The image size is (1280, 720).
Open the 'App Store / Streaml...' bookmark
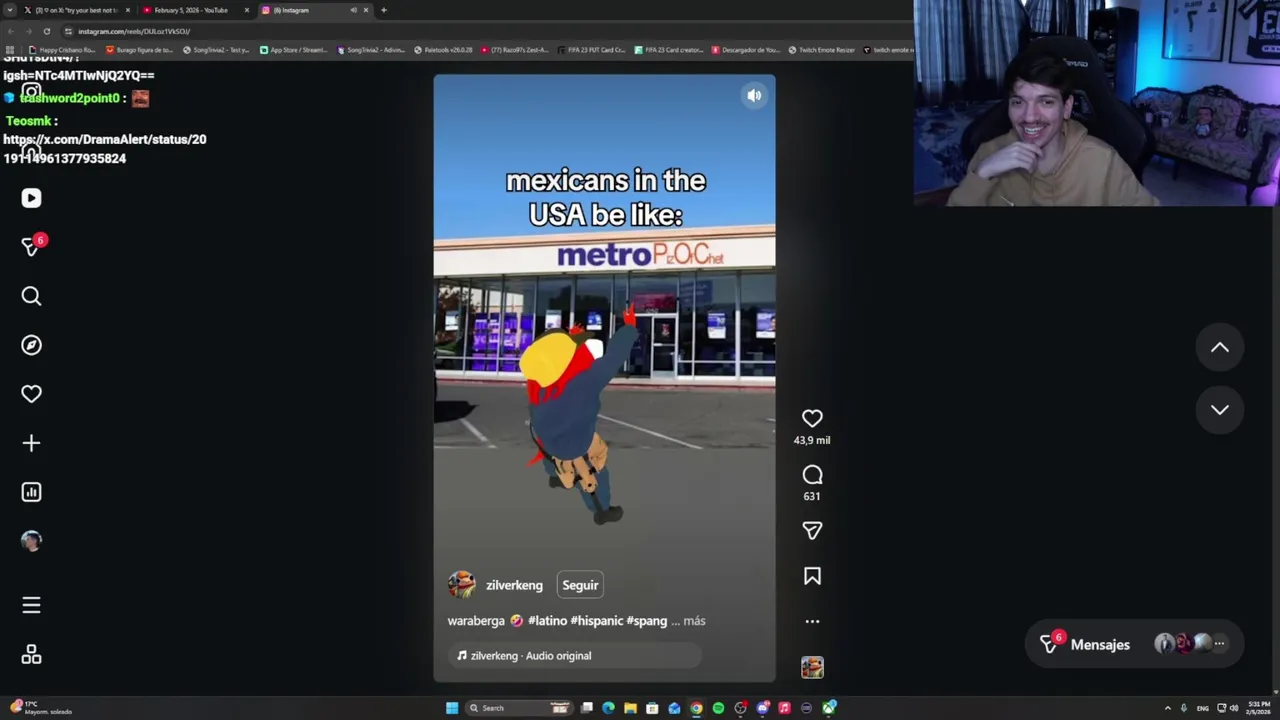[x=294, y=50]
